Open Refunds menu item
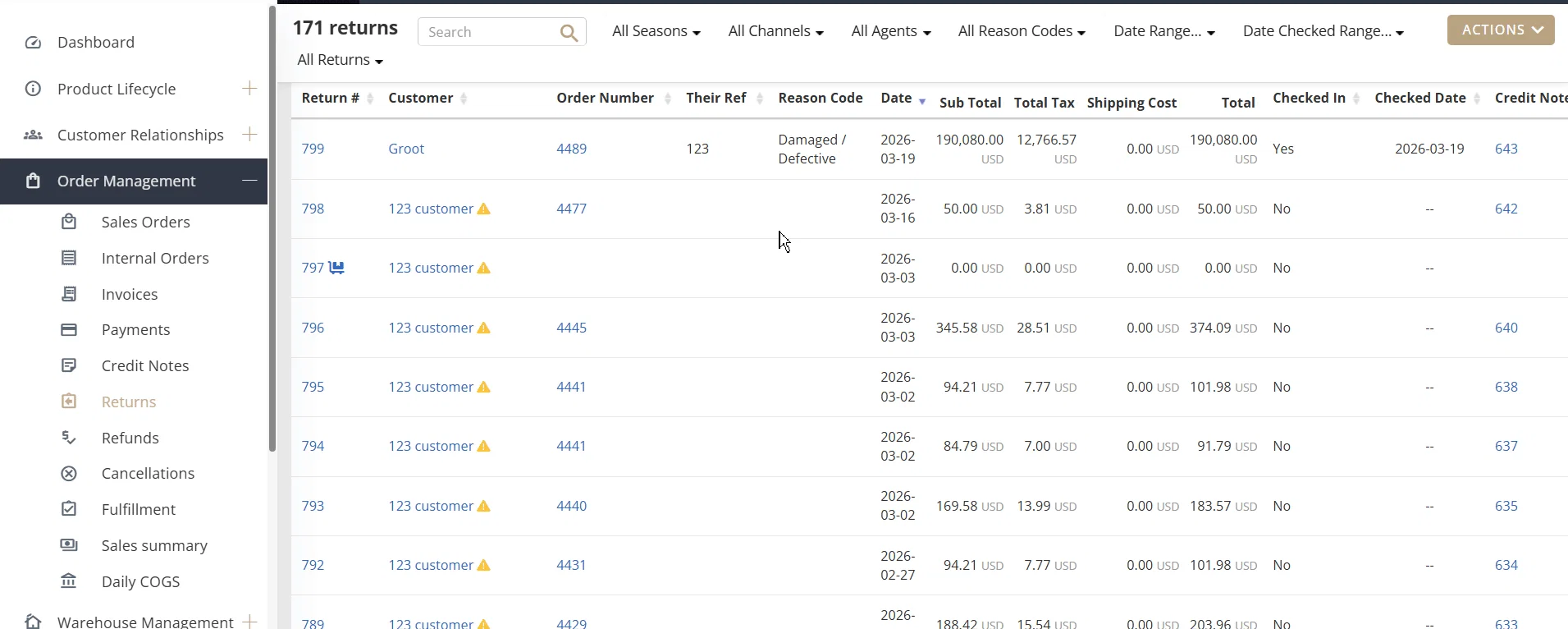Viewport: 1568px width, 629px height. pyautogui.click(x=130, y=438)
